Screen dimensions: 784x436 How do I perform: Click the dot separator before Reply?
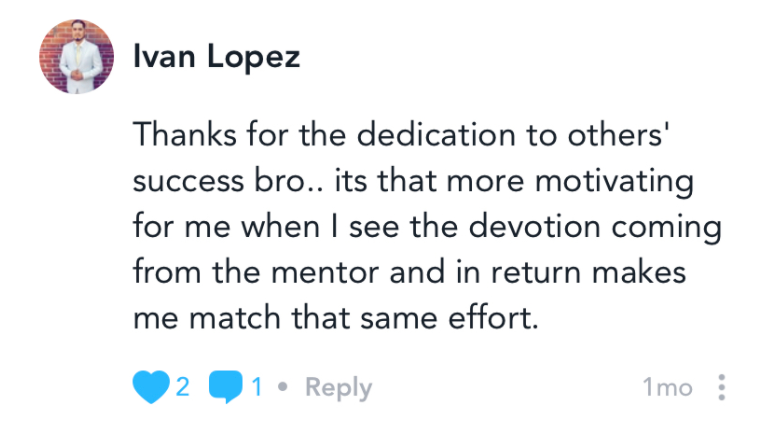pyautogui.click(x=282, y=386)
